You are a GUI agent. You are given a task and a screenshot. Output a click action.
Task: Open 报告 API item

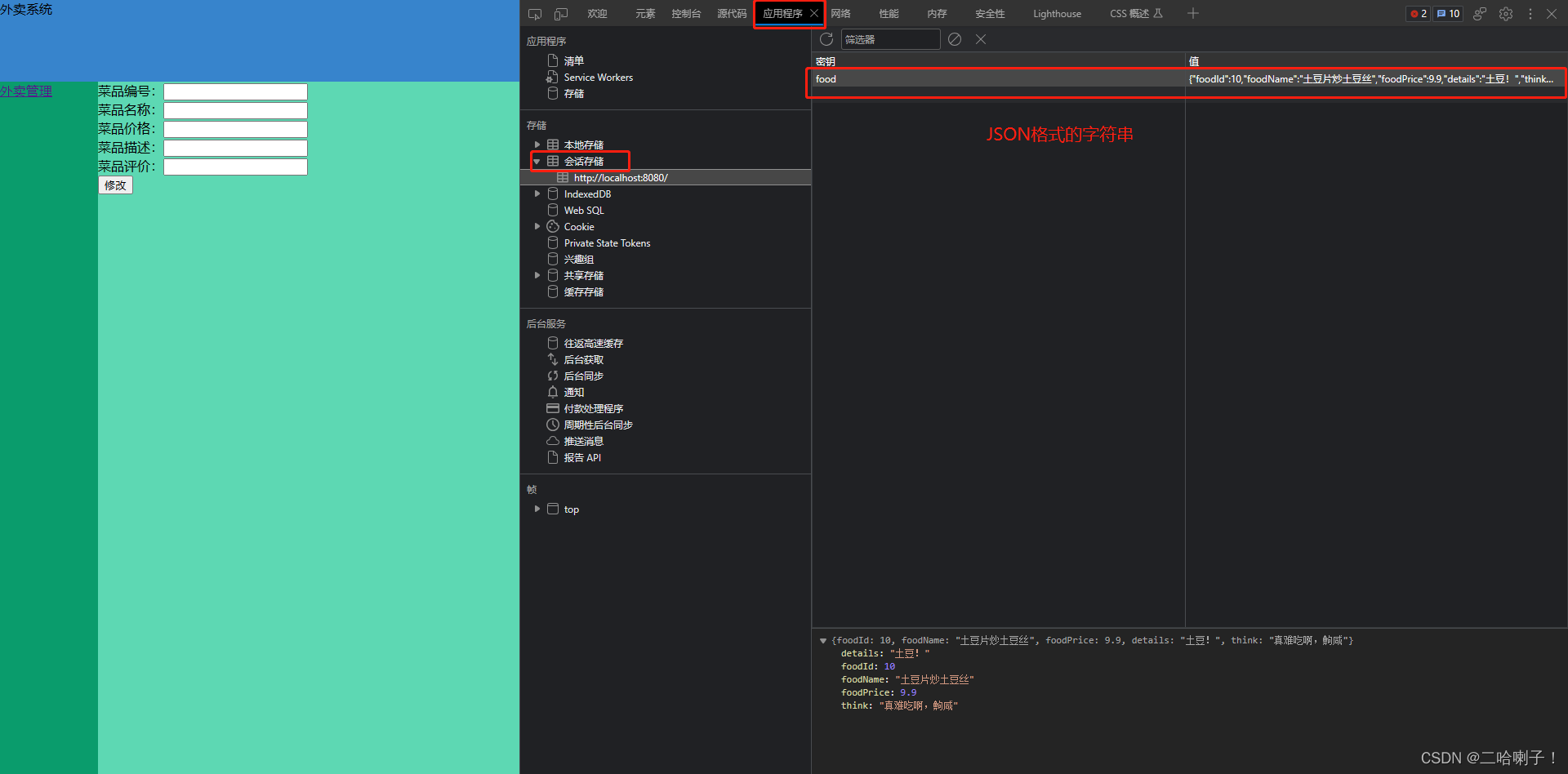[x=582, y=457]
